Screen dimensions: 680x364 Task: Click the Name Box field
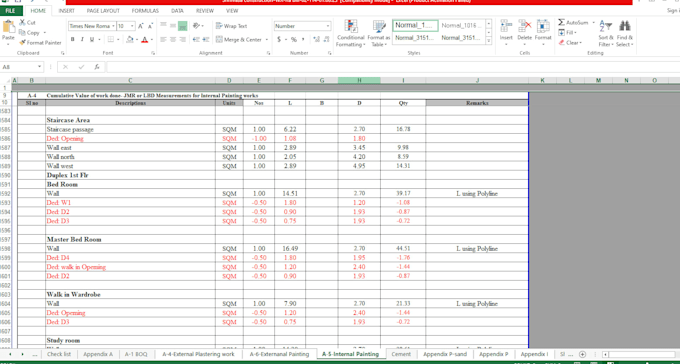19,67
